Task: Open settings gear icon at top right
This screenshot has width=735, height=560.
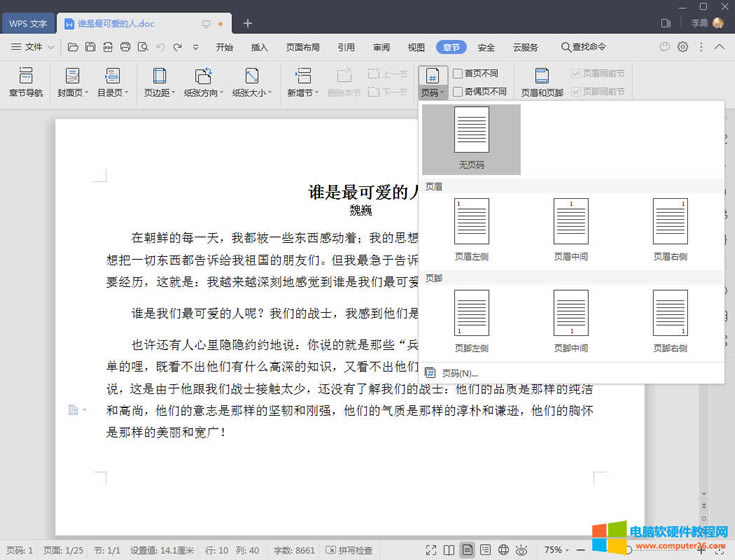Action: pos(683,47)
